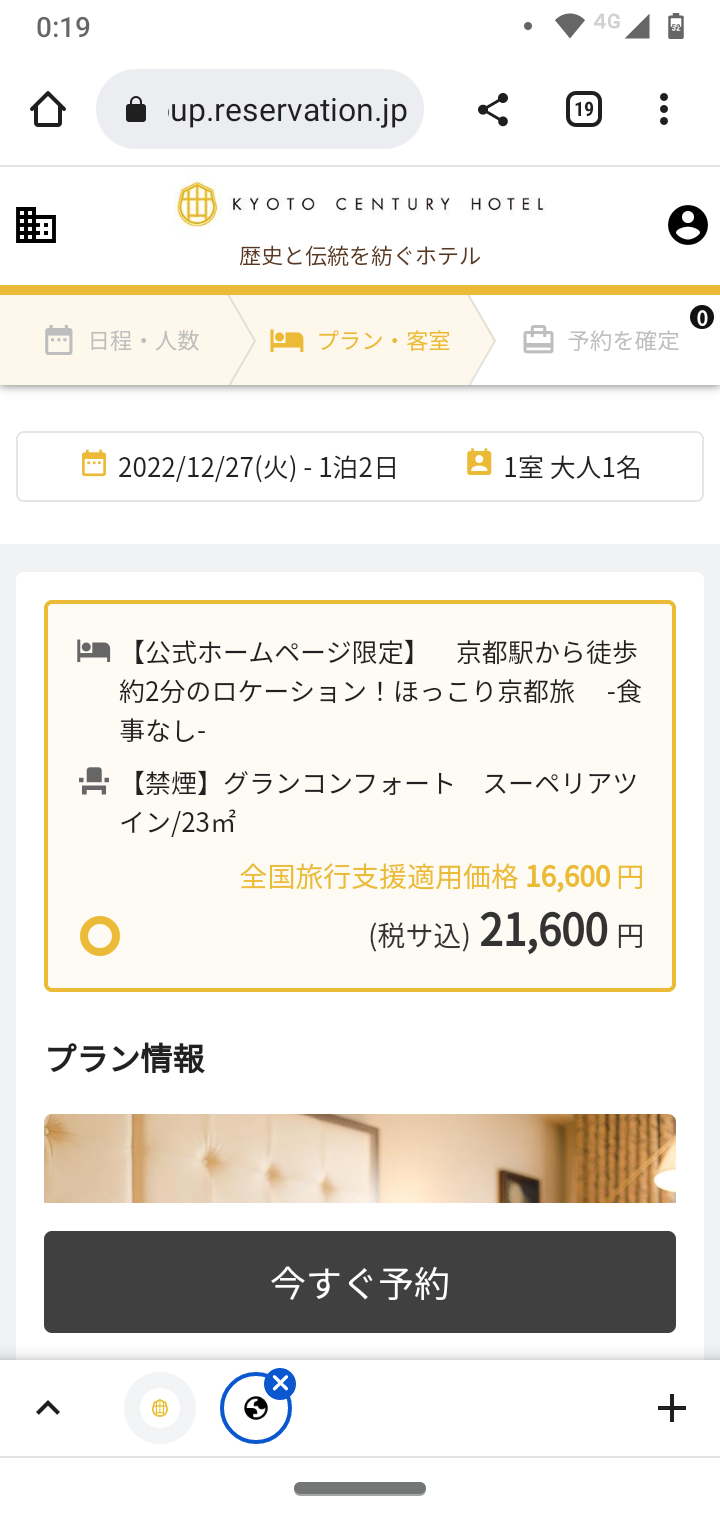The width and height of the screenshot is (720, 1520).
Task: Close the globe tab with X badge
Action: (x=281, y=1384)
